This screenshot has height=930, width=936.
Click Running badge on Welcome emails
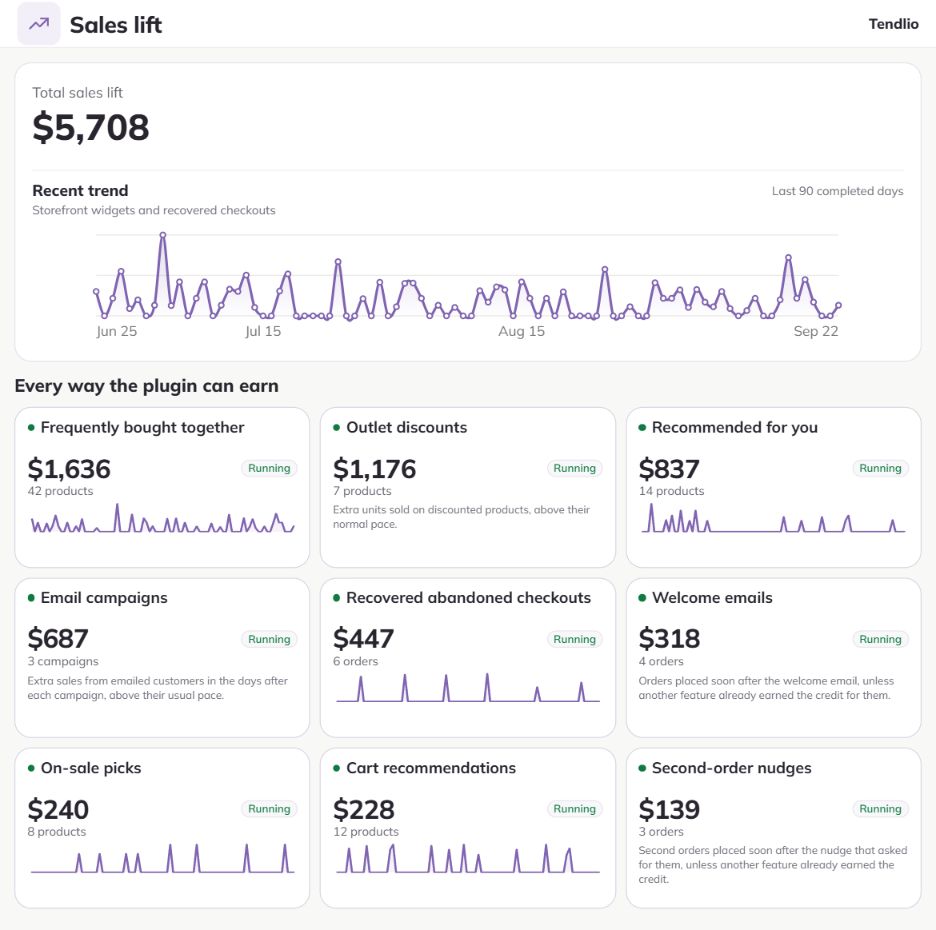880,639
